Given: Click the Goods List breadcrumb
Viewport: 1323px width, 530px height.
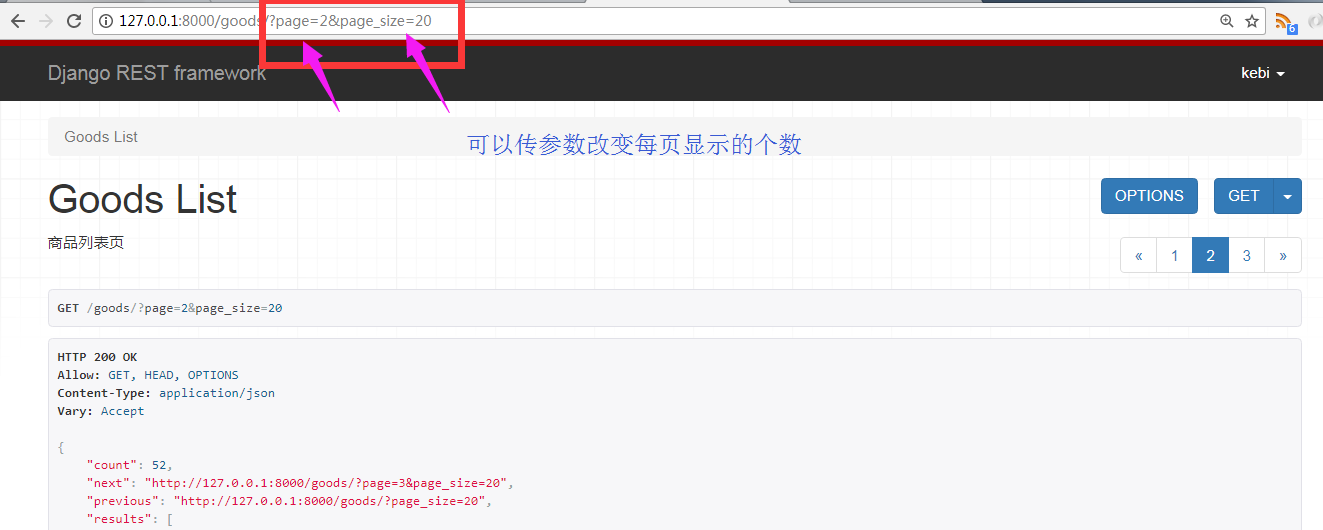Looking at the screenshot, I should 101,136.
